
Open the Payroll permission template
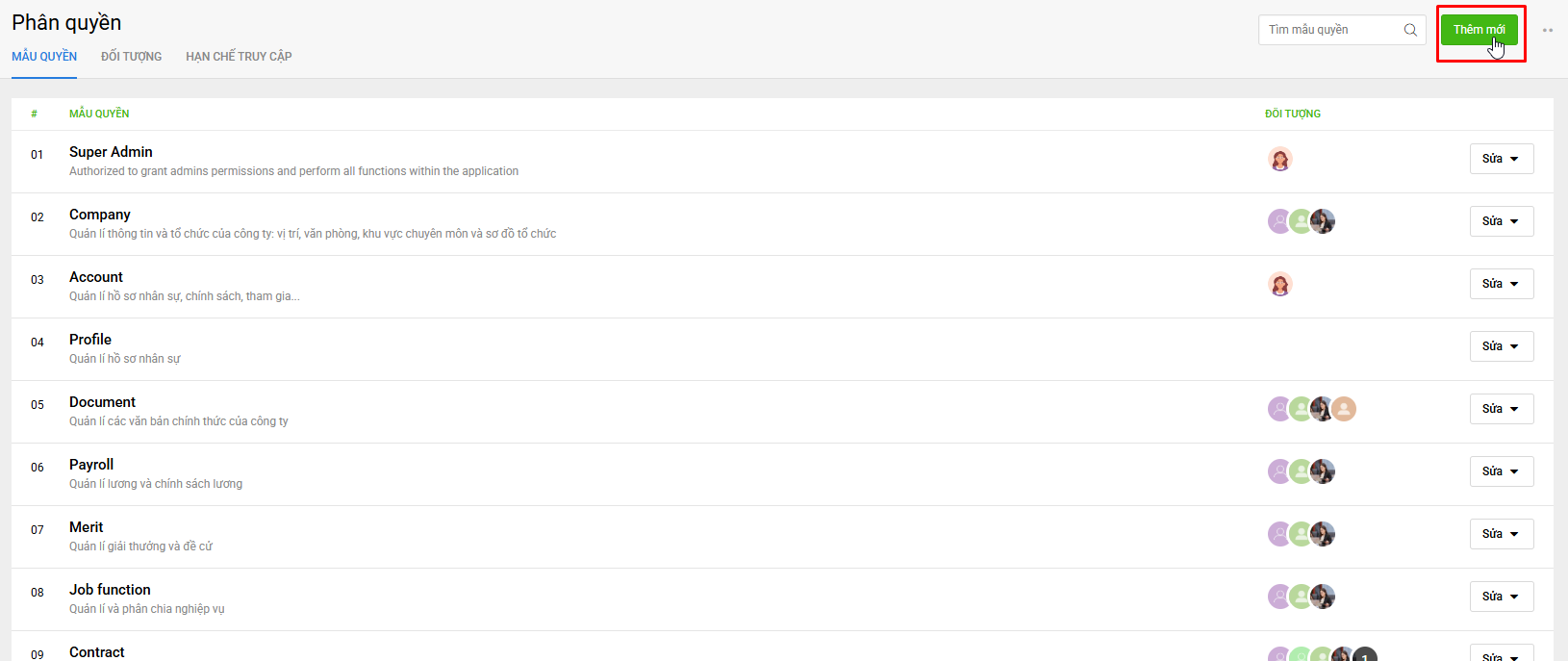point(91,465)
